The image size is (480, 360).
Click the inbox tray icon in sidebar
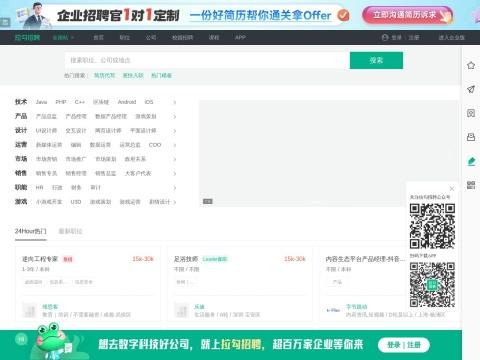point(471,137)
